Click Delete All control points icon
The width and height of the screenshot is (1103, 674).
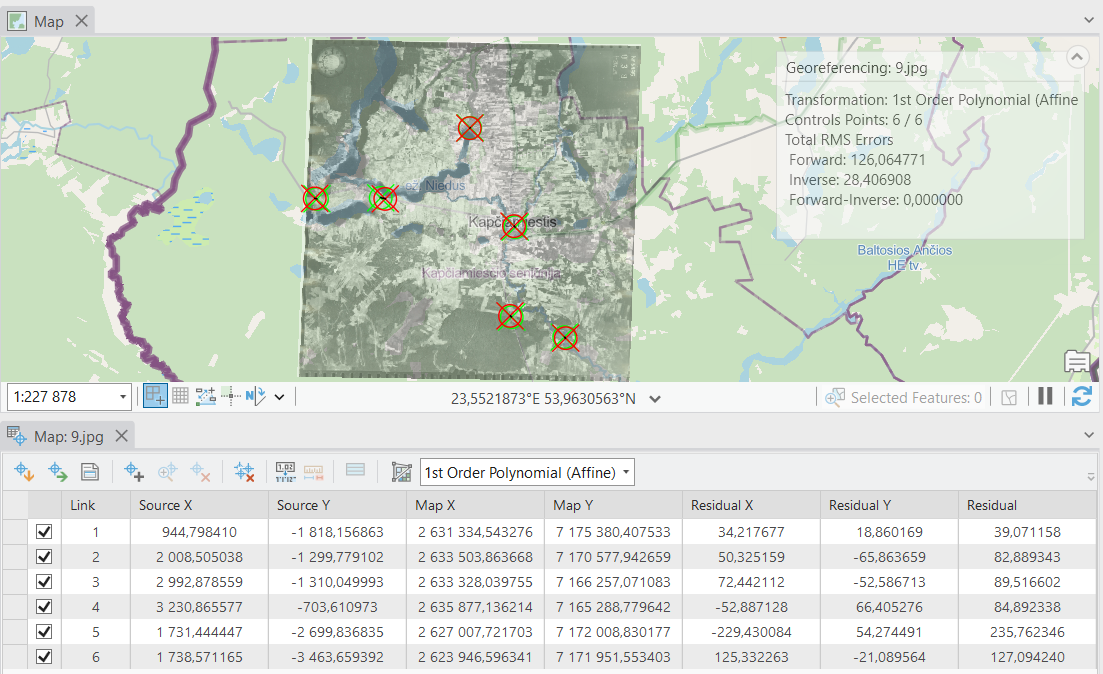pos(244,472)
